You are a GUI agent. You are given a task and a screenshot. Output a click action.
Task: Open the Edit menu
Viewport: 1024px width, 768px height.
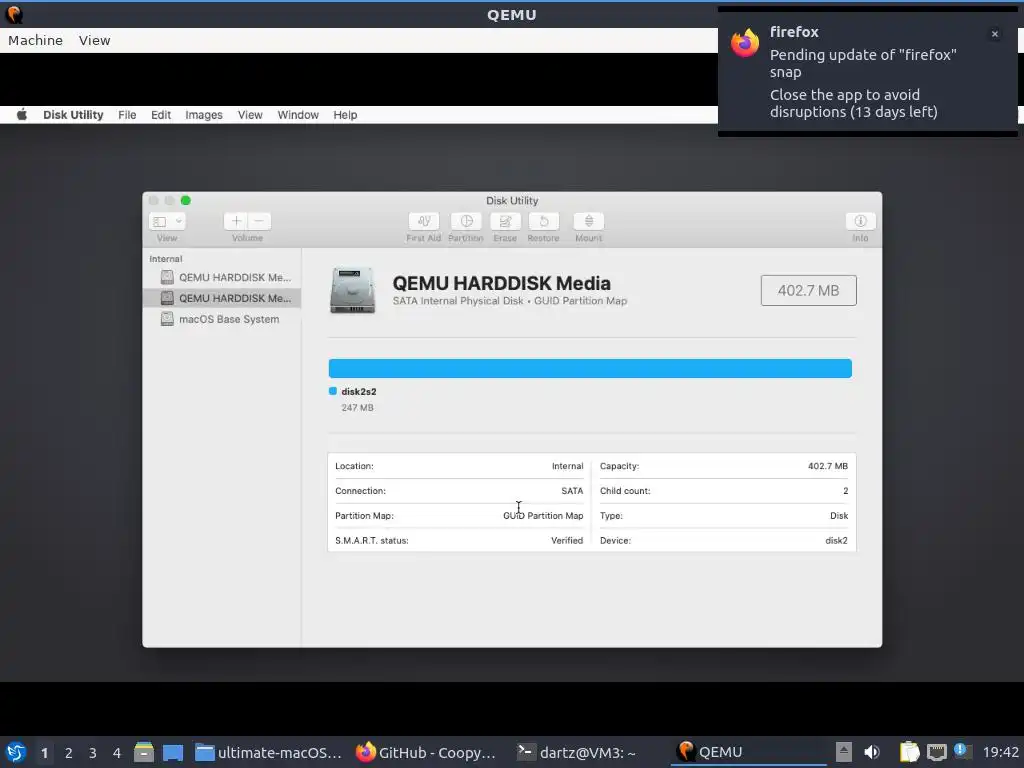pos(161,115)
